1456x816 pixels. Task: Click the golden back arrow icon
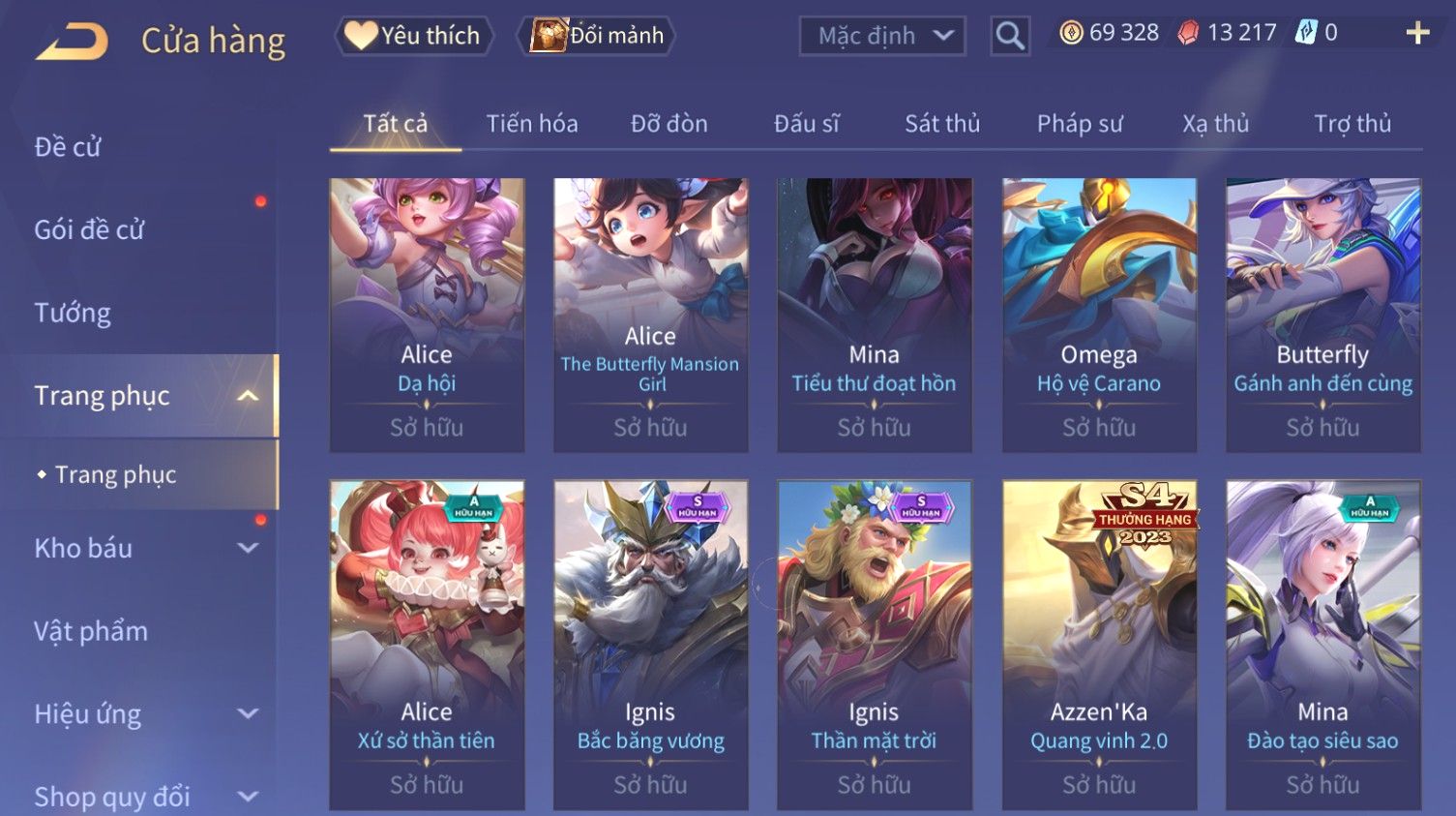[72, 42]
